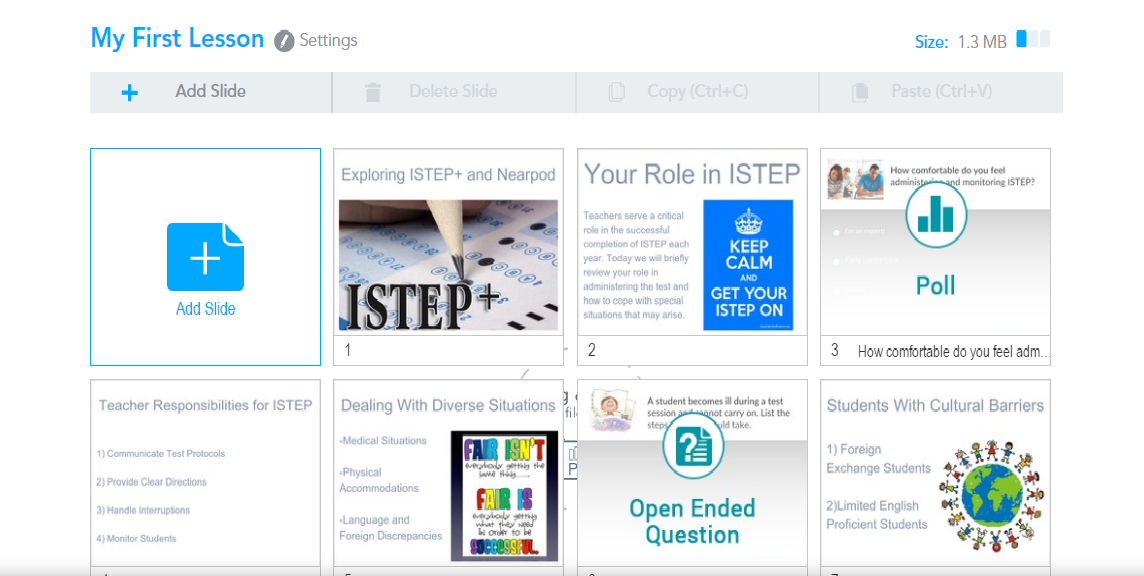Click the Paste clipboard icon

coord(860,93)
